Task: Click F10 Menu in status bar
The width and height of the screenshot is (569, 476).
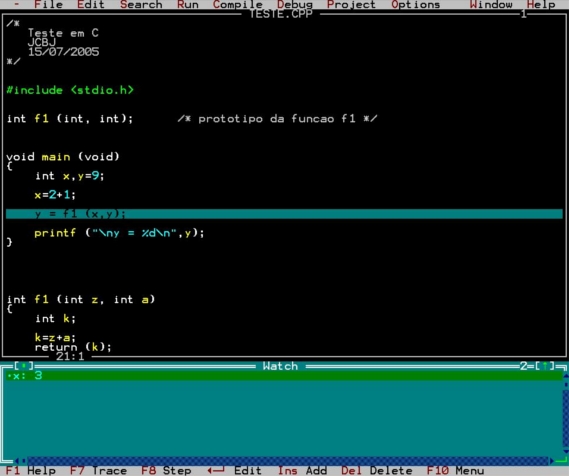Action: [x=455, y=471]
